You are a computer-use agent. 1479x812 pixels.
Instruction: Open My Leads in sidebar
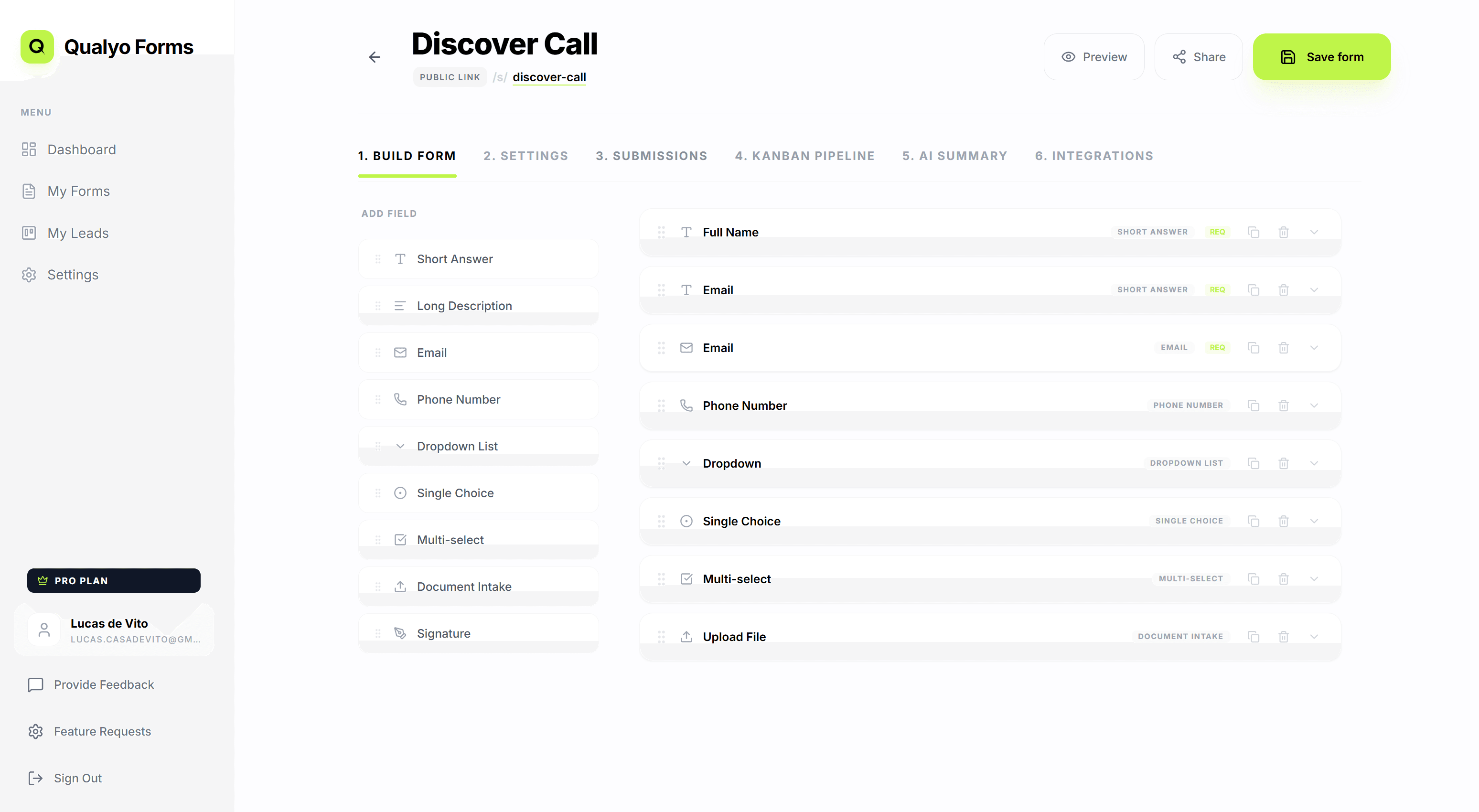[x=77, y=233]
